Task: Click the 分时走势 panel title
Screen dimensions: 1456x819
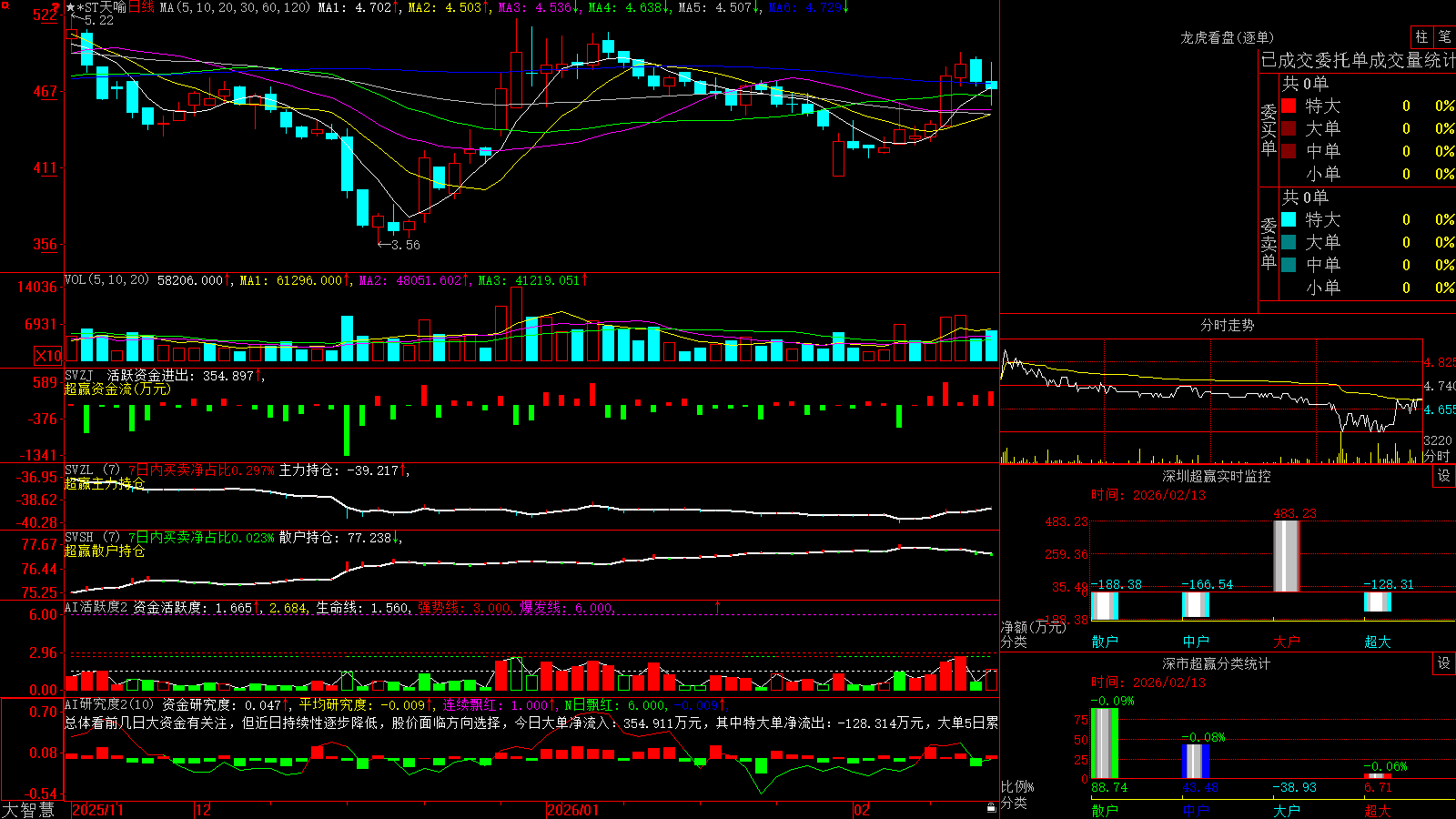Action: coord(1228,325)
